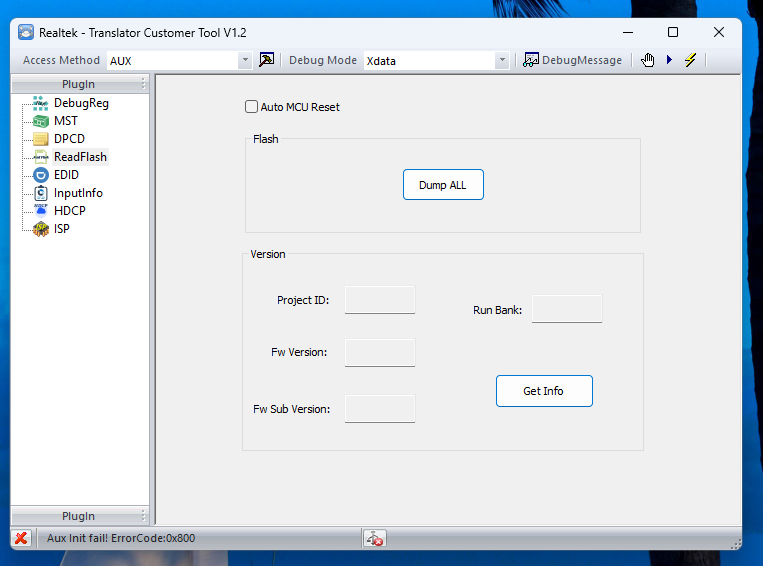Select InputInfo in the PlugIn tree
763x566 pixels.
coord(78,193)
